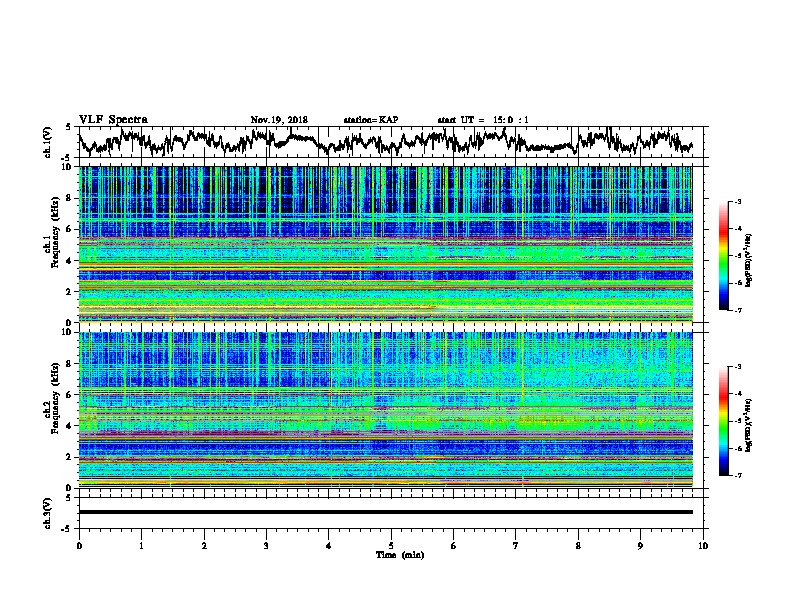The width and height of the screenshot is (792, 612).
Task: Select the "ch.1(V)" waveform axis label
Action: 47,141
